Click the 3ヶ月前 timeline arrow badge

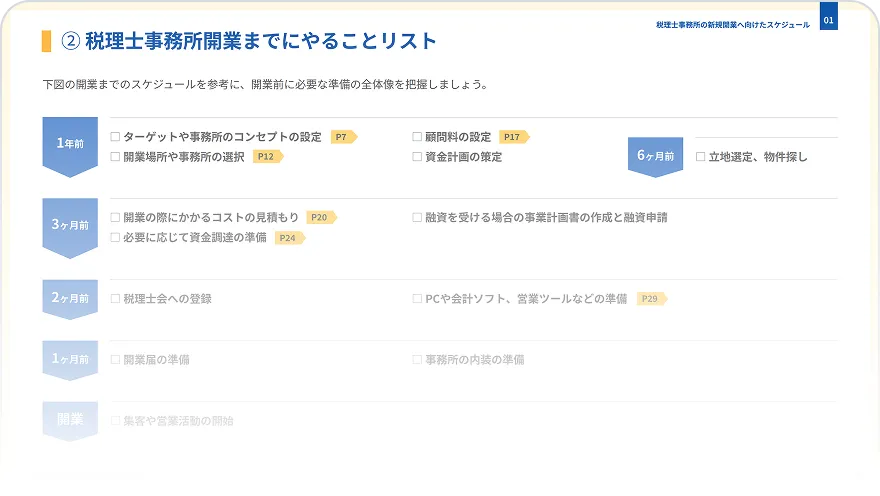(x=70, y=226)
